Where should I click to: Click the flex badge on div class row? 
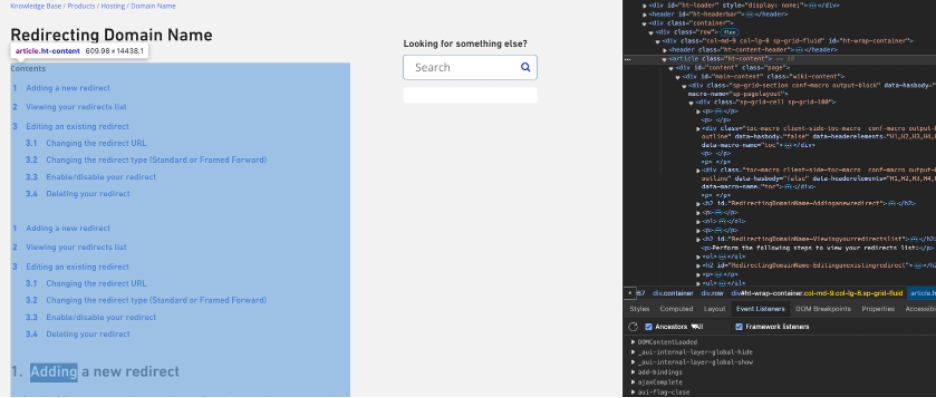point(729,32)
